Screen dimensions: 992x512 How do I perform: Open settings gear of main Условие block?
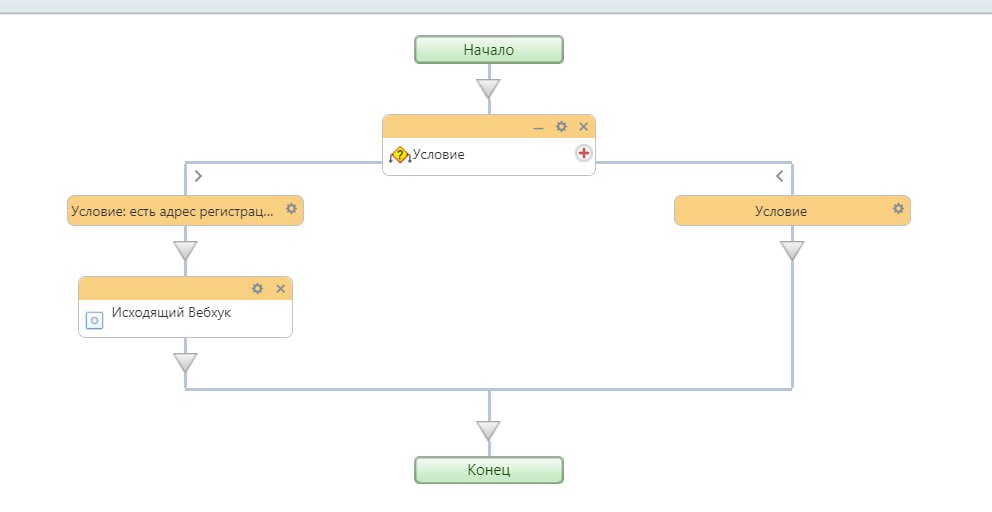click(x=561, y=127)
